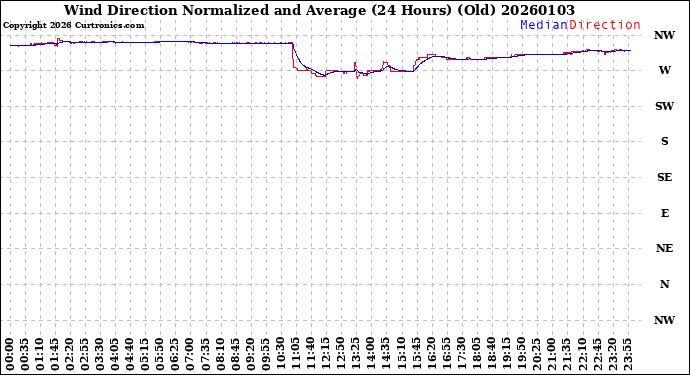
Task: Click the 05:15 time label
Action: click(145, 354)
